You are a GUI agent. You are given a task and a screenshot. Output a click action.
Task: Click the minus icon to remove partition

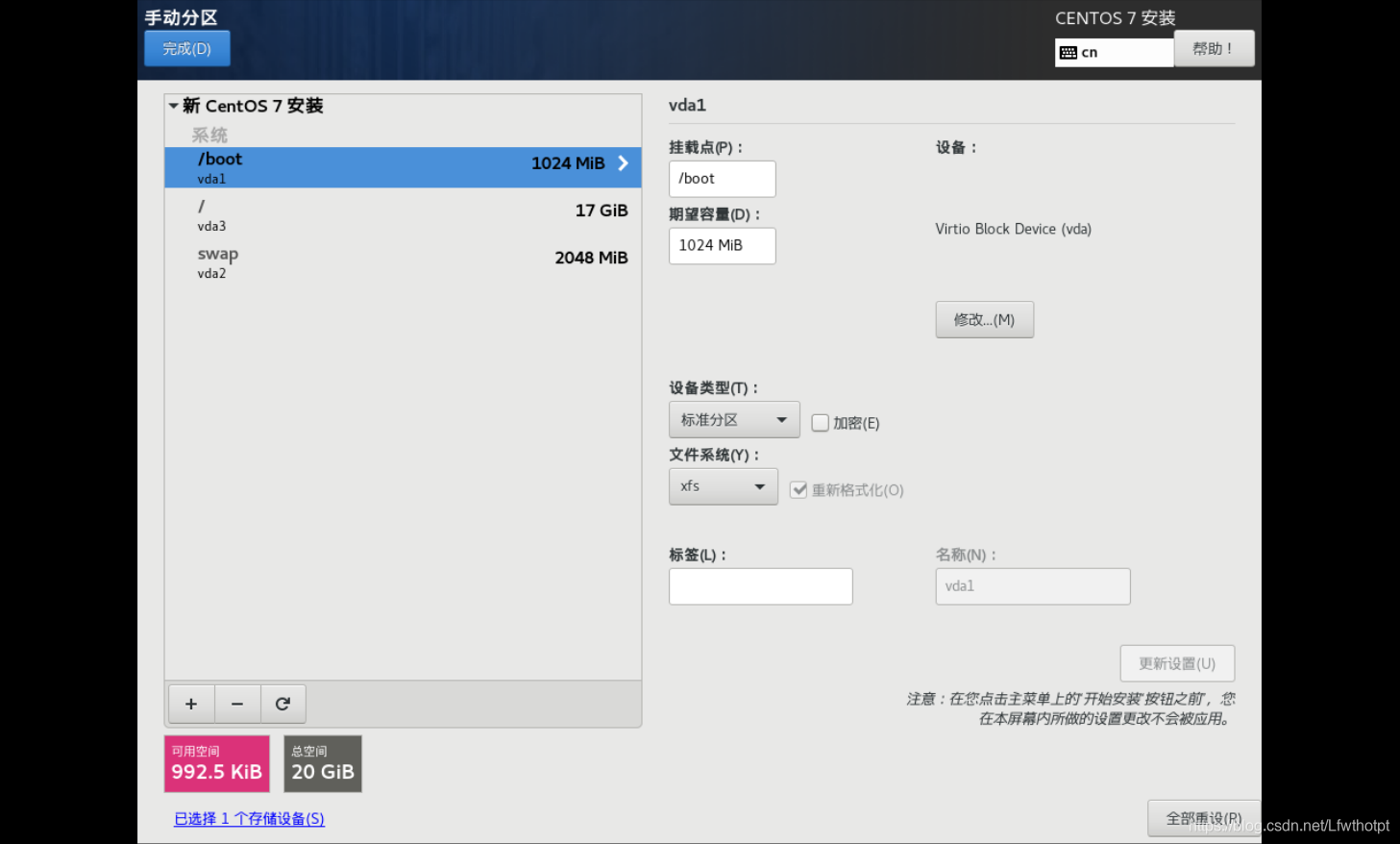click(x=237, y=704)
